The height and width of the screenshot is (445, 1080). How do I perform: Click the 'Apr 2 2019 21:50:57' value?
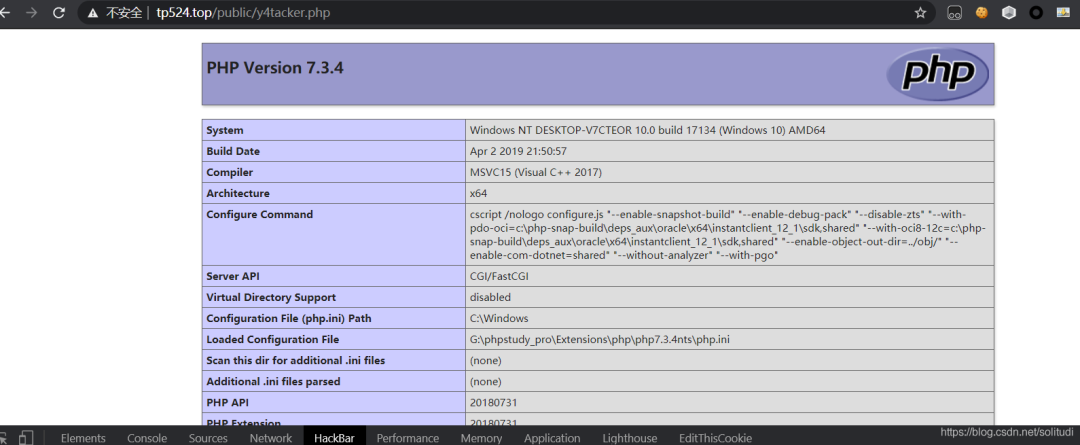518,152
